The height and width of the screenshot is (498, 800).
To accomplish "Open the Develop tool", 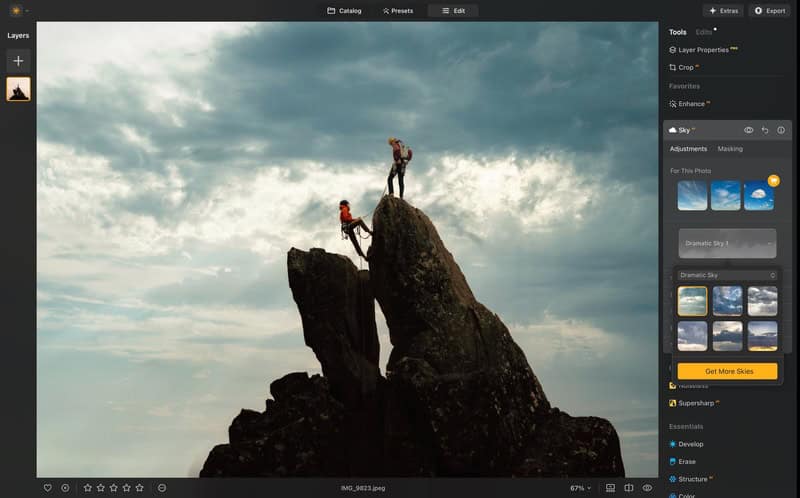I will 691,443.
